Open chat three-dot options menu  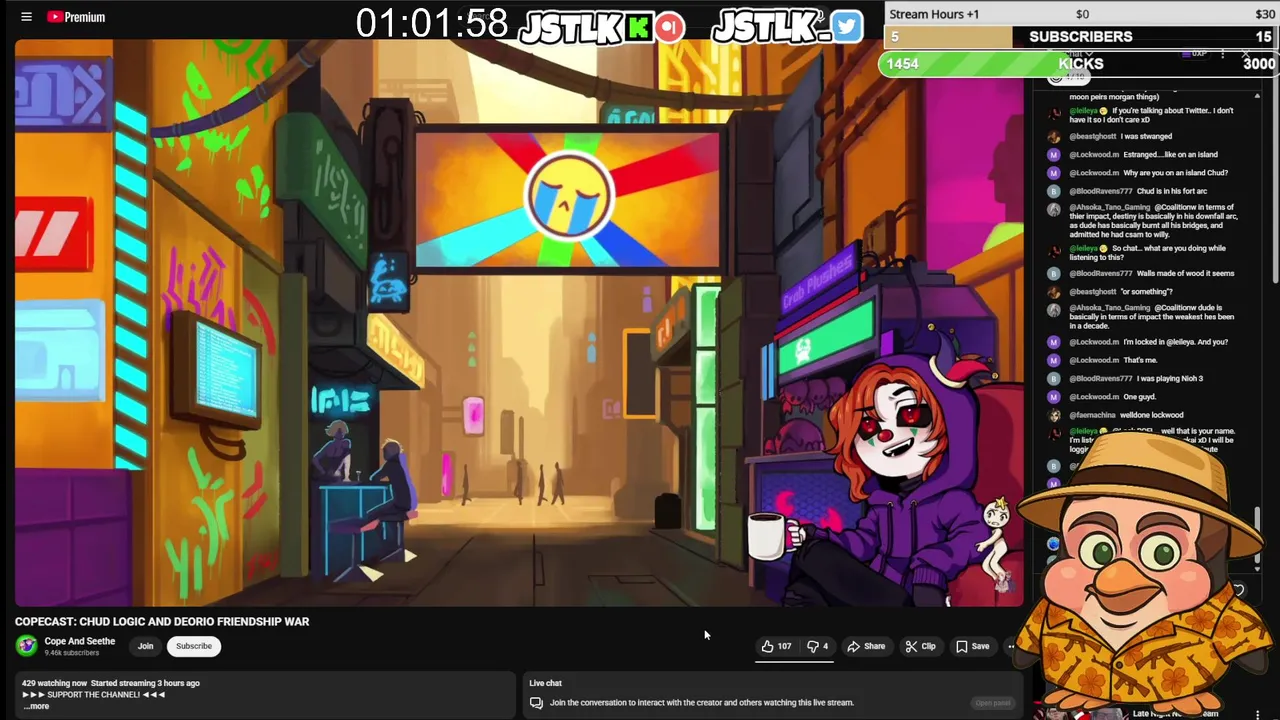pyautogui.click(x=1222, y=54)
